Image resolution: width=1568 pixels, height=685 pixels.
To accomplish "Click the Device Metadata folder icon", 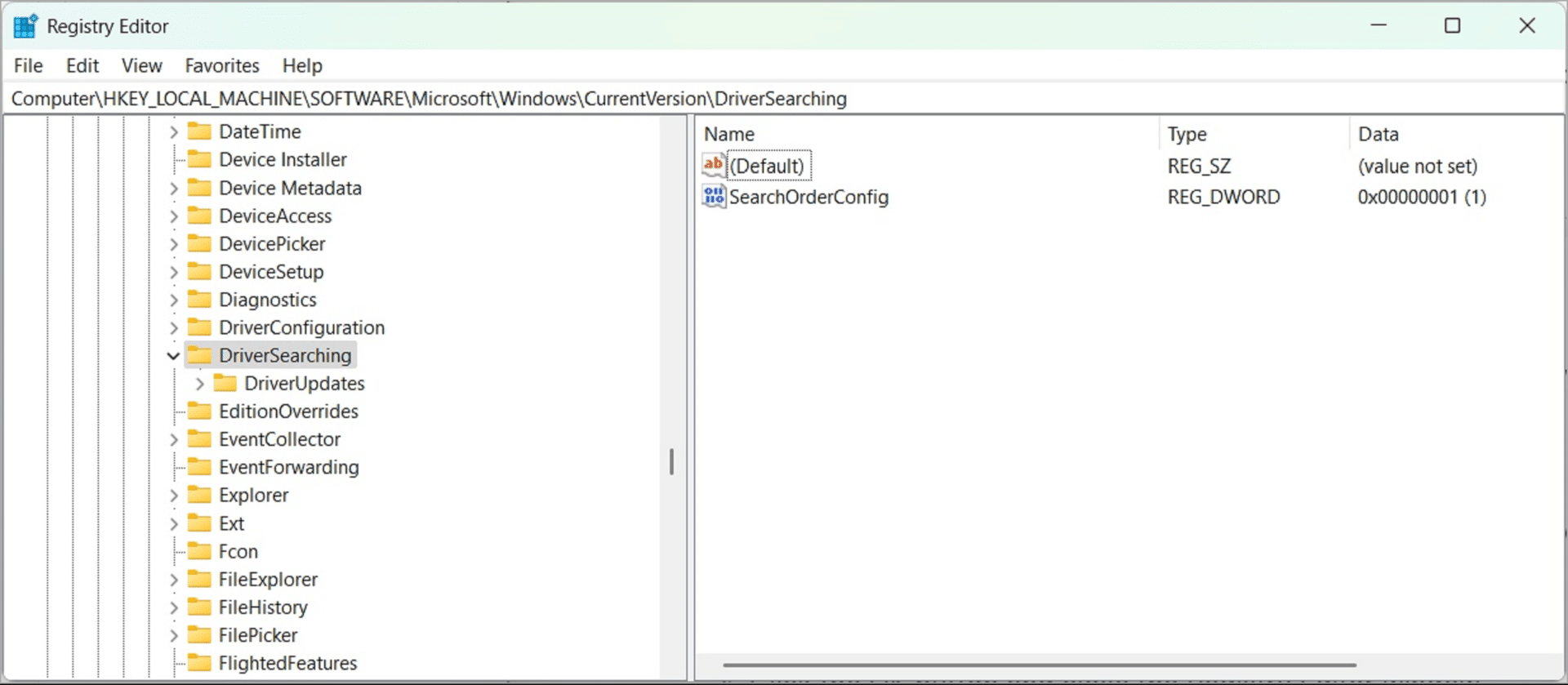I will [199, 188].
